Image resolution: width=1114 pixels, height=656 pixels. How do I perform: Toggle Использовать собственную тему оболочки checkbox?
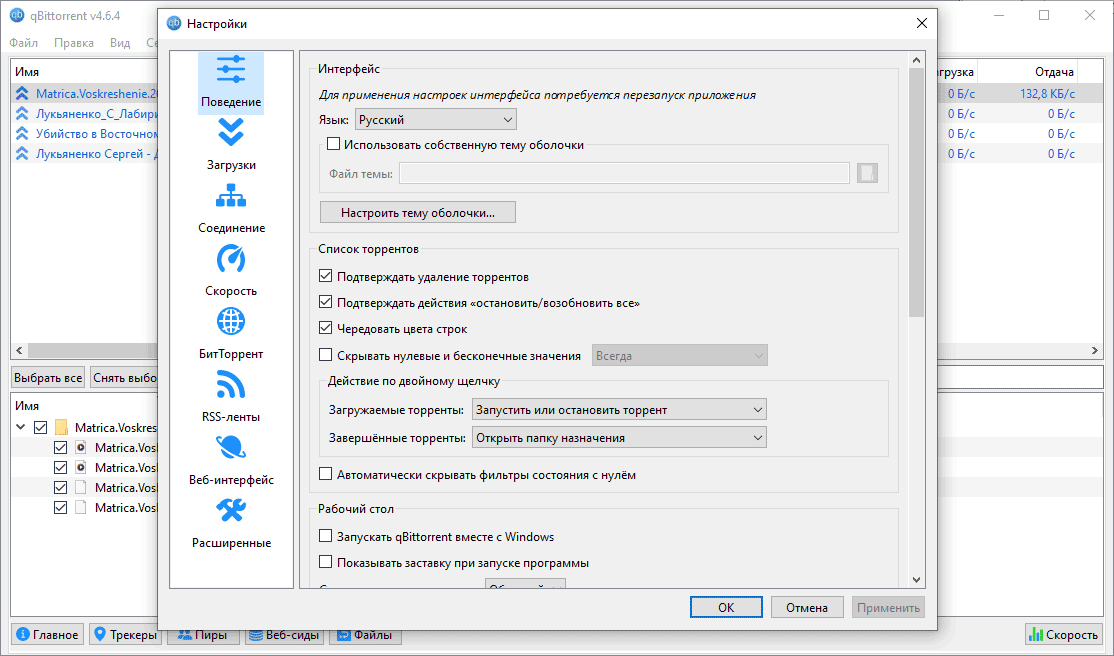333,144
